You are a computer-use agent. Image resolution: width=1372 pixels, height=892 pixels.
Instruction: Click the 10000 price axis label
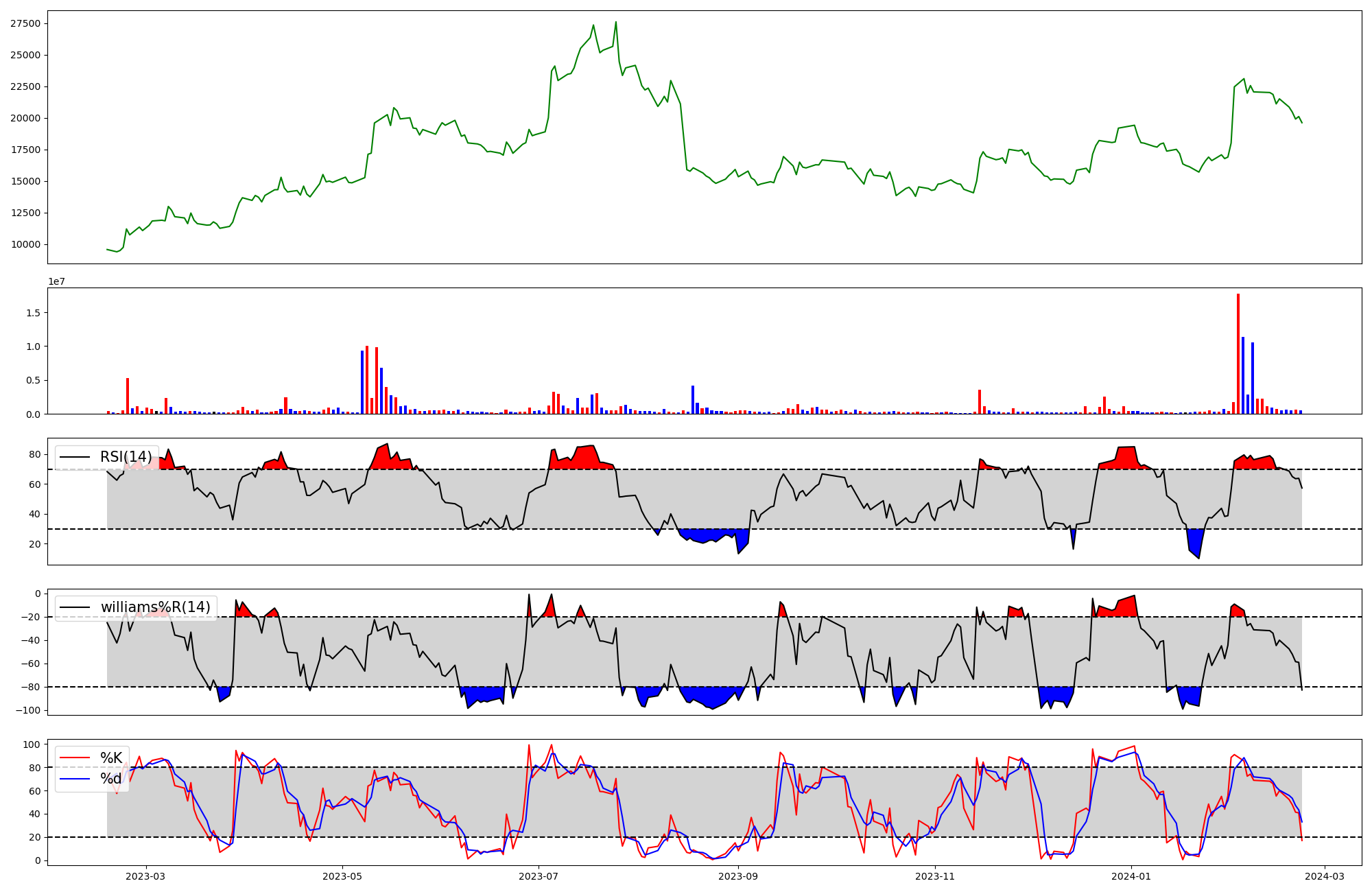coord(26,245)
